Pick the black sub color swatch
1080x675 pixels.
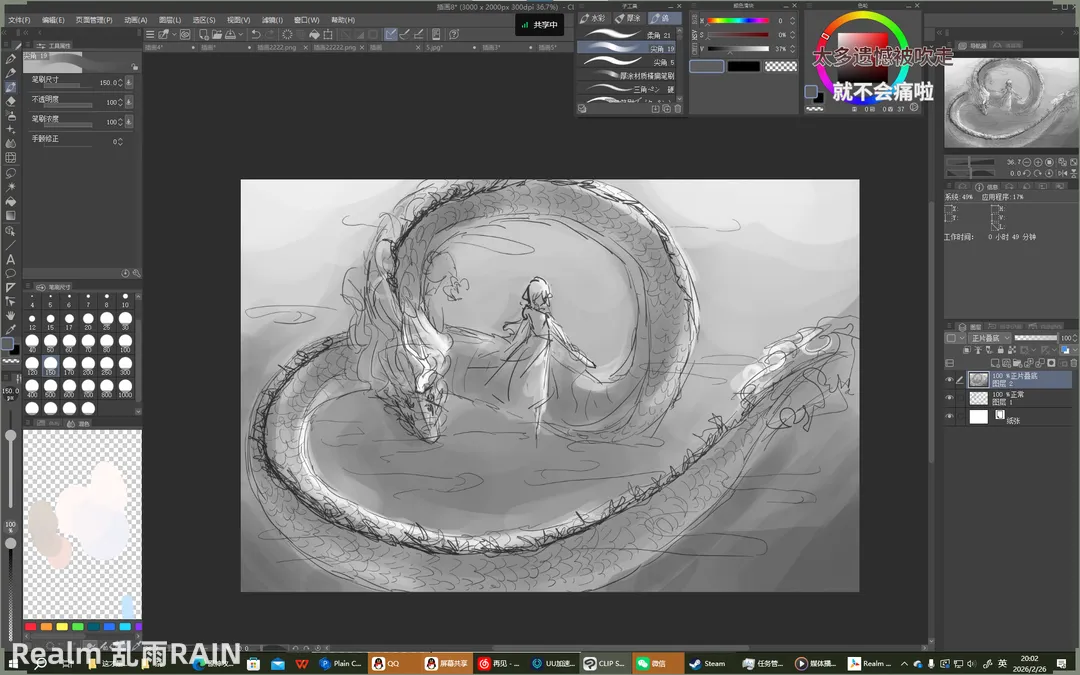(x=743, y=66)
